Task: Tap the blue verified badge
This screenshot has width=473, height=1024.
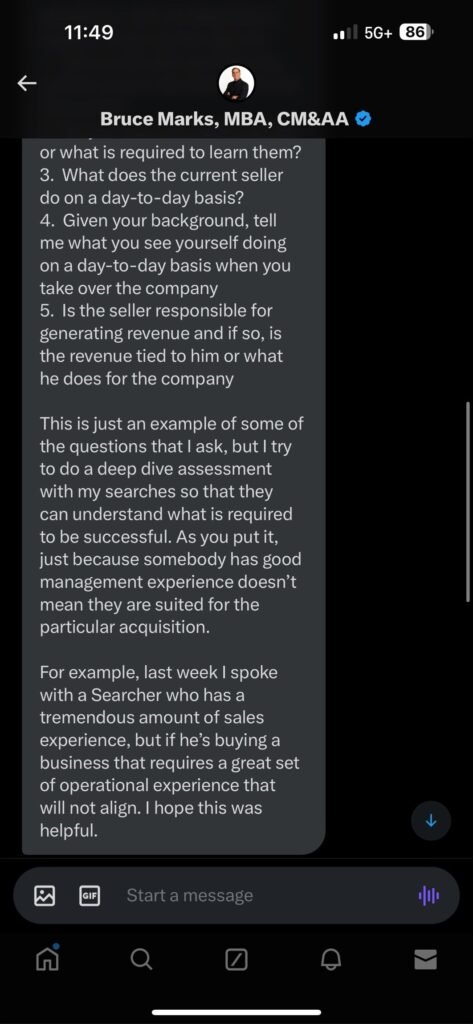Action: pos(363,119)
